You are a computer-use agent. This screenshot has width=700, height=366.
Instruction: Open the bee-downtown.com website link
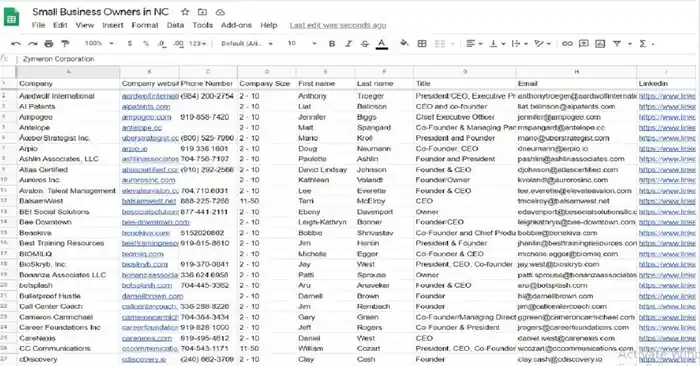click(x=155, y=222)
